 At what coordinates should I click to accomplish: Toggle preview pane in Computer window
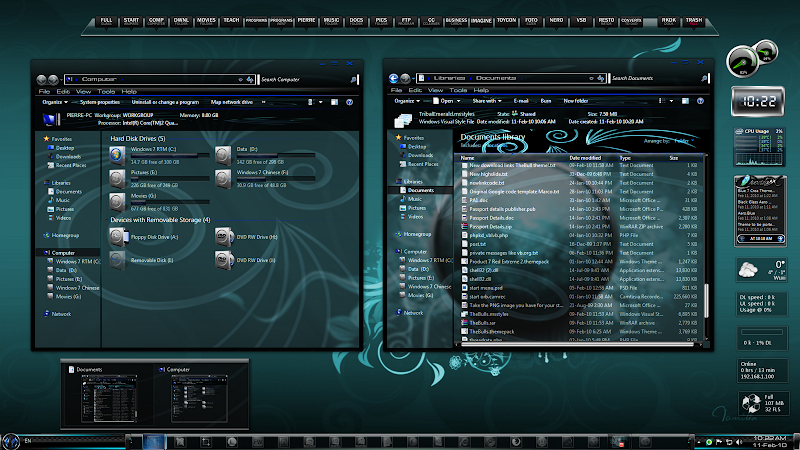334,102
